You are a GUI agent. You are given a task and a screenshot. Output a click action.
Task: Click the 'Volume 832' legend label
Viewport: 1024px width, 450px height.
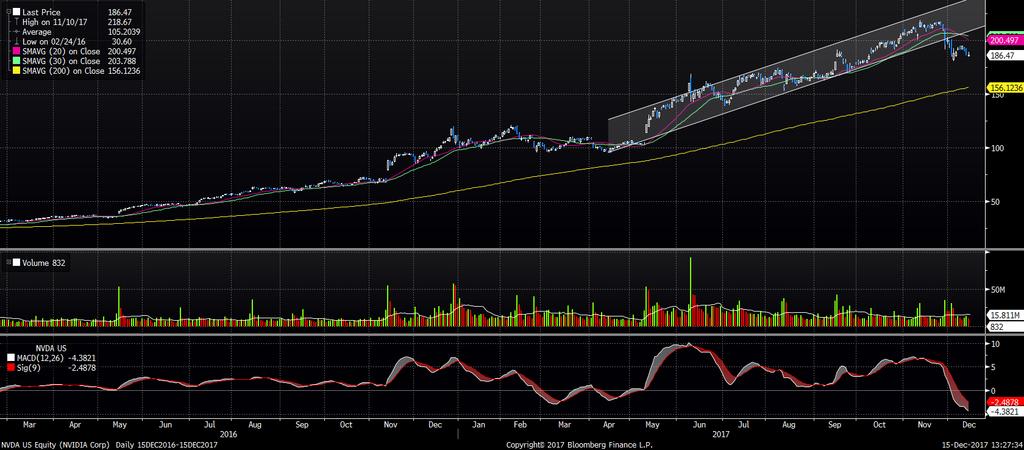[x=44, y=263]
